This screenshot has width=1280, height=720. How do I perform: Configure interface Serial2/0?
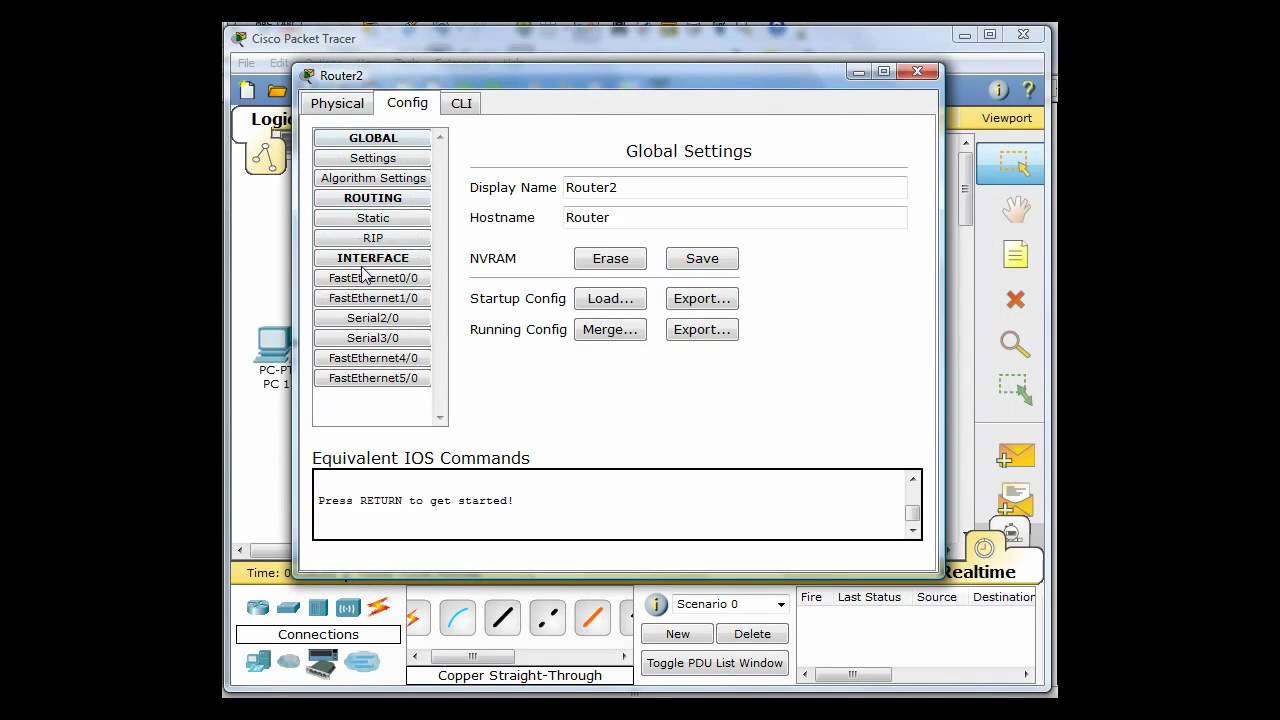[373, 318]
